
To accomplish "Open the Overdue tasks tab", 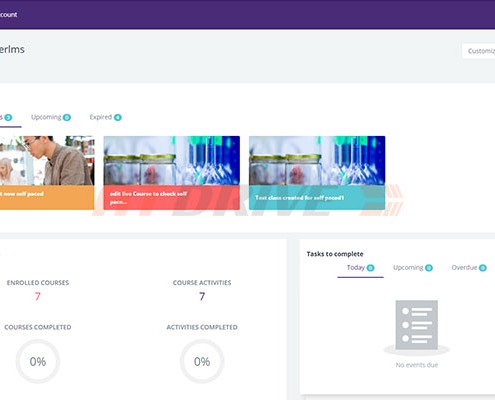I will [x=469, y=268].
